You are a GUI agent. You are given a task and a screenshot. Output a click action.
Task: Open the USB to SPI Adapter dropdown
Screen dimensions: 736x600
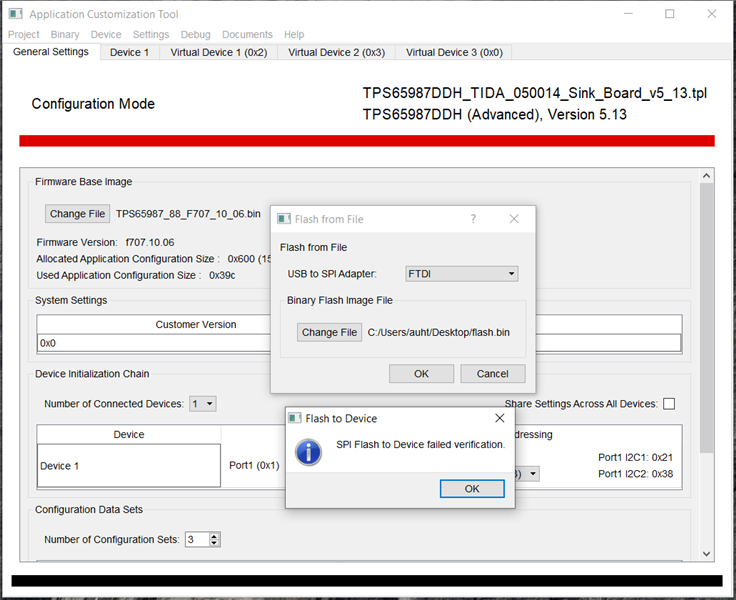click(x=462, y=274)
